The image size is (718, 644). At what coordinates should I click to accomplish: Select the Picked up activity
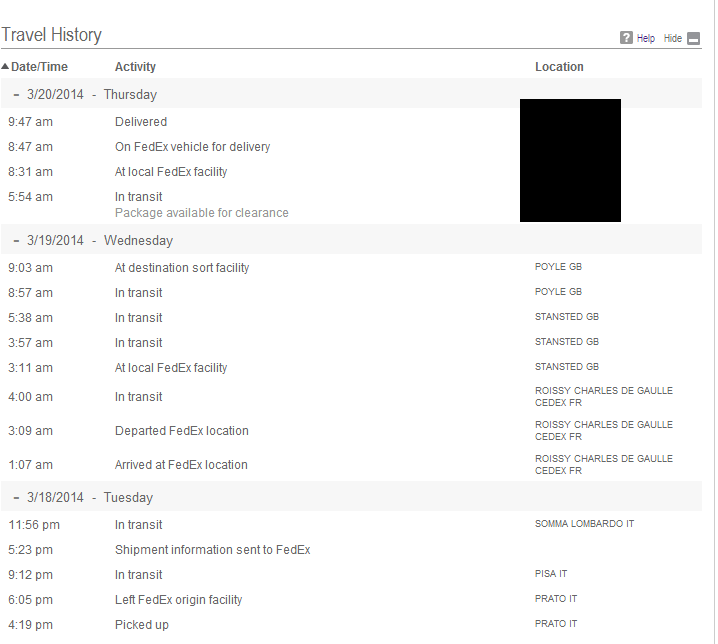coord(141,625)
